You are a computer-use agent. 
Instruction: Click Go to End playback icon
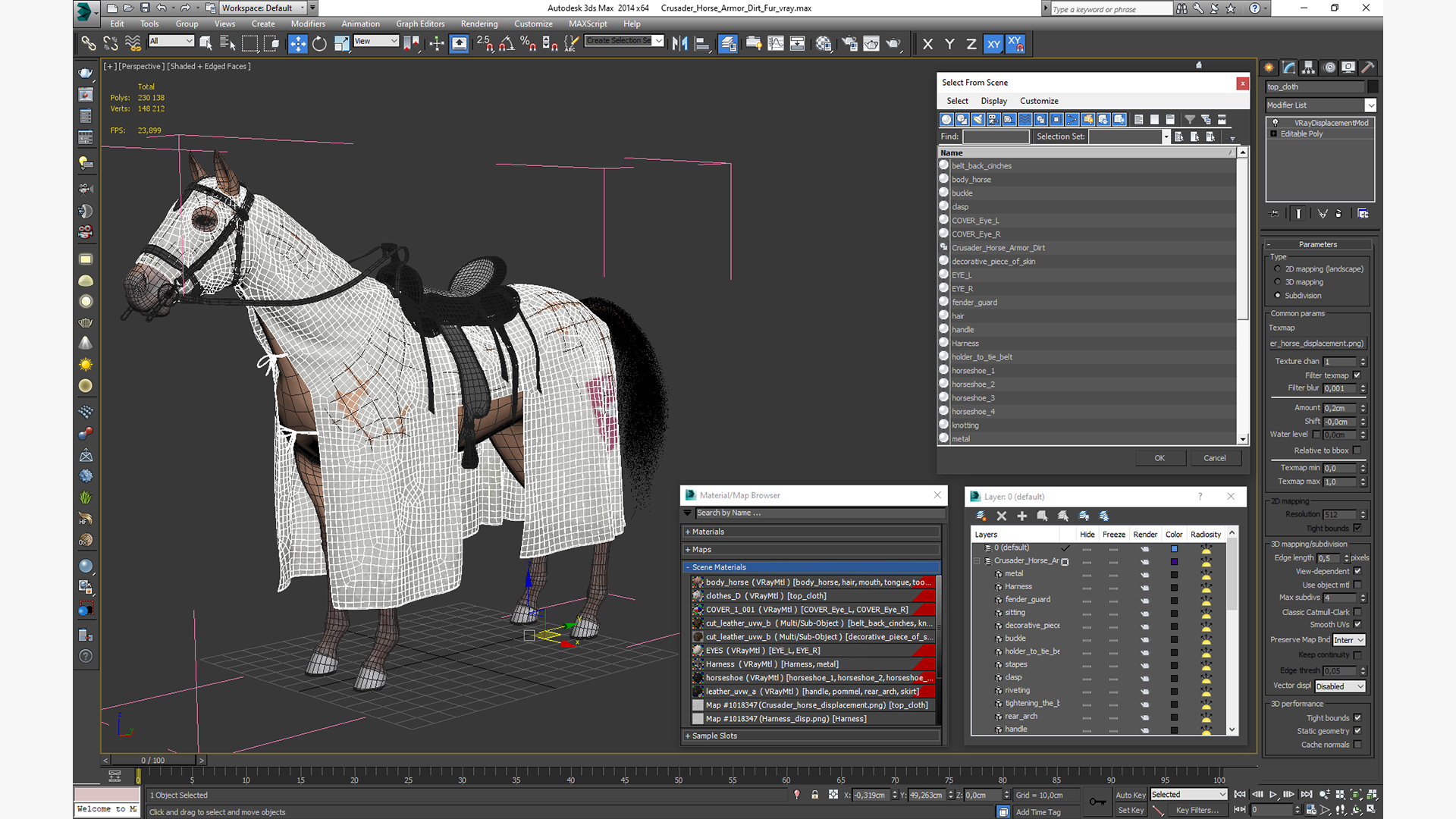pyautogui.click(x=1306, y=795)
